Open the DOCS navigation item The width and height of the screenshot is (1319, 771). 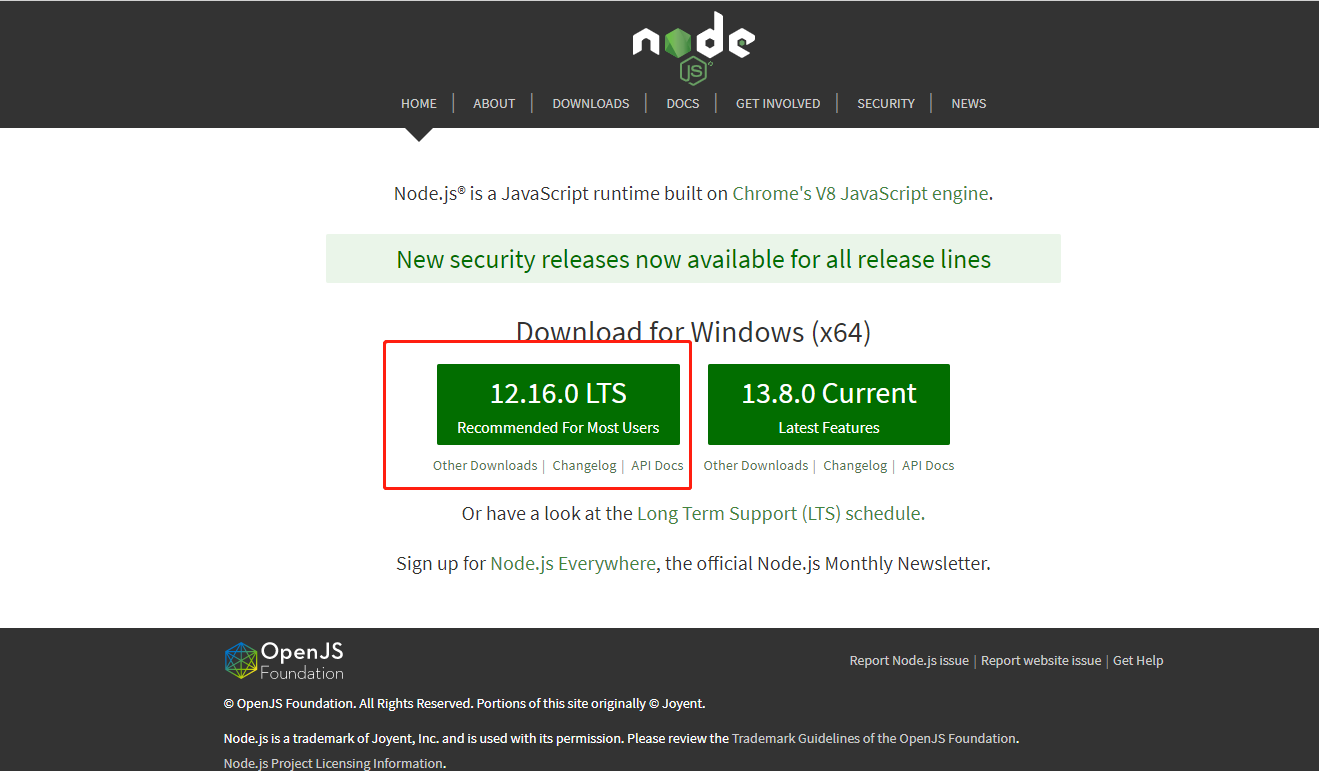coord(683,103)
